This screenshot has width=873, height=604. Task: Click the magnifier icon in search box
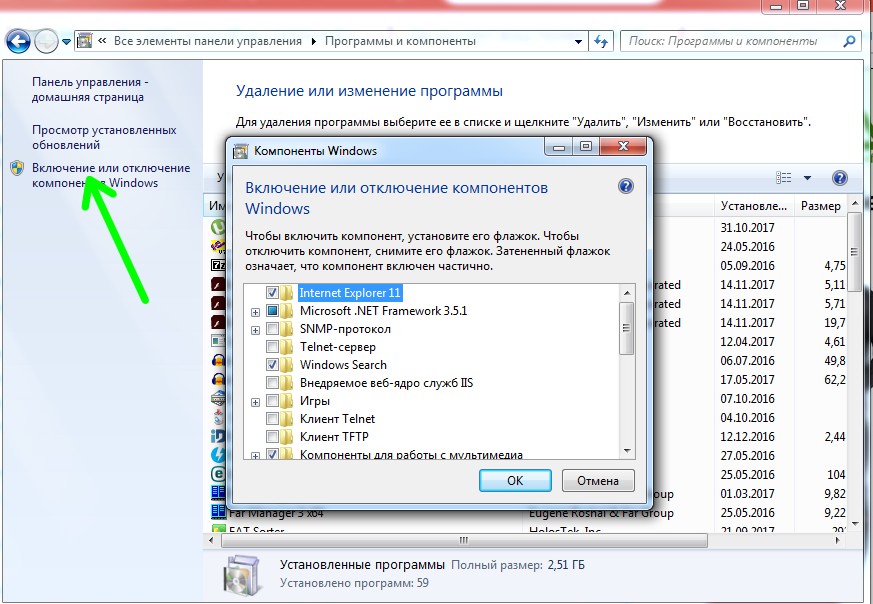click(x=849, y=41)
